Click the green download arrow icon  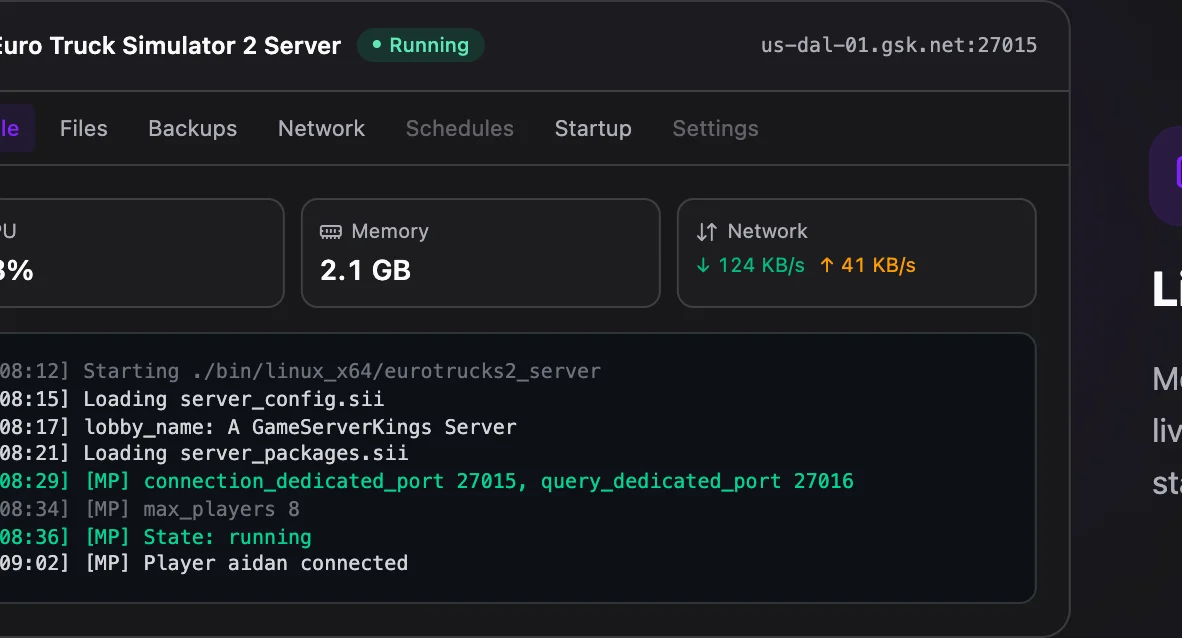(x=703, y=265)
